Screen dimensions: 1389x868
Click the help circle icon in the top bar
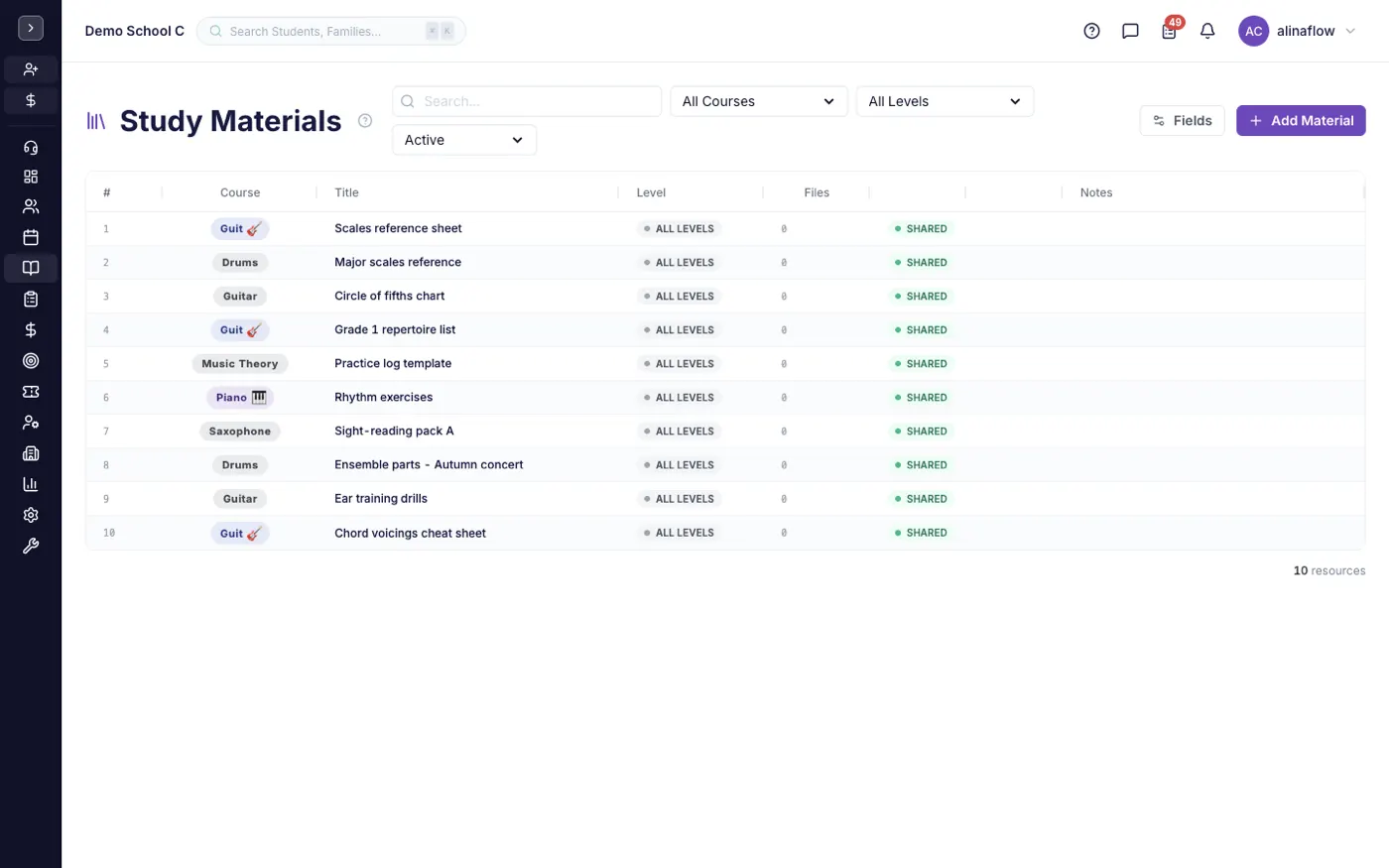pyautogui.click(x=1091, y=31)
